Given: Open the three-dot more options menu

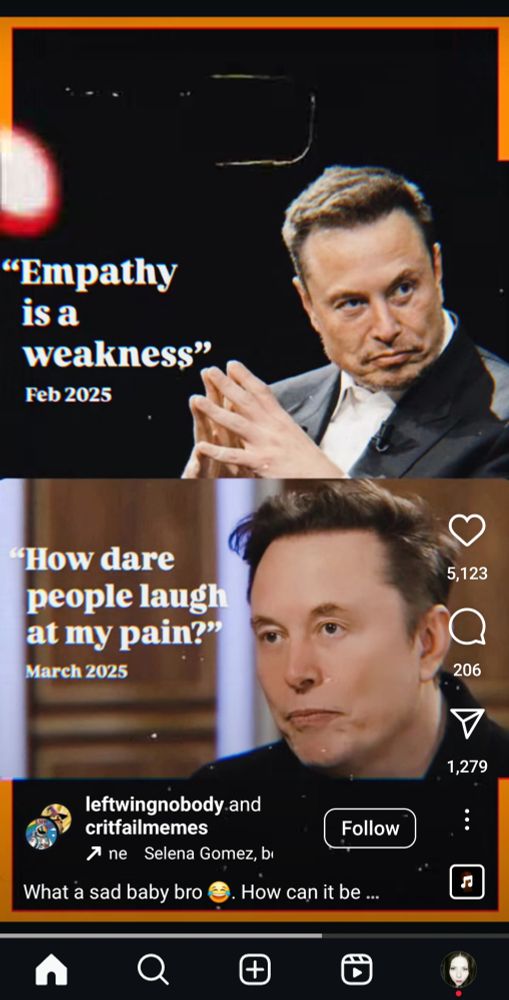Looking at the screenshot, I should click(x=467, y=820).
